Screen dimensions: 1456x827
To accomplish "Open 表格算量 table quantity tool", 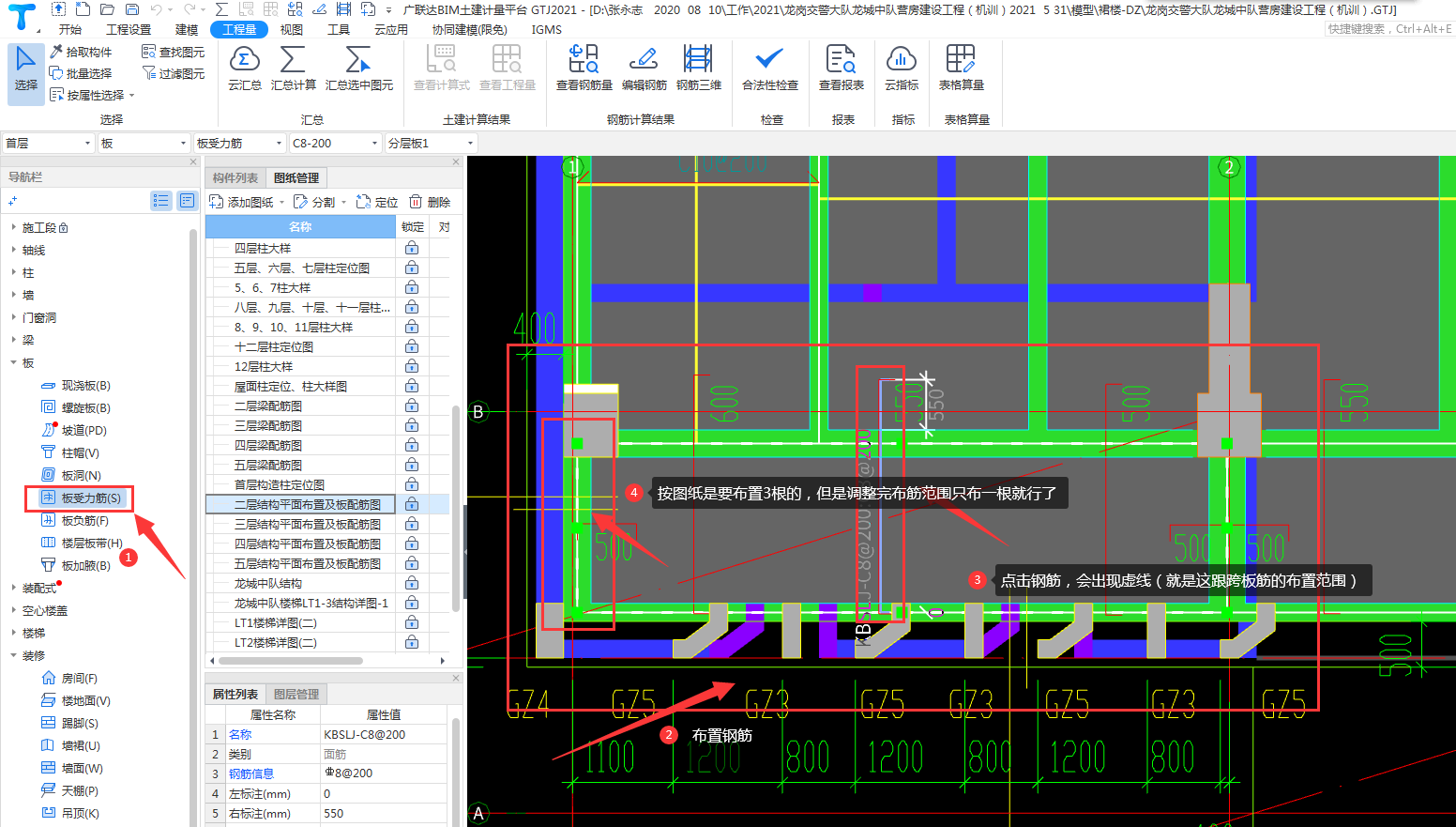I will (961, 69).
